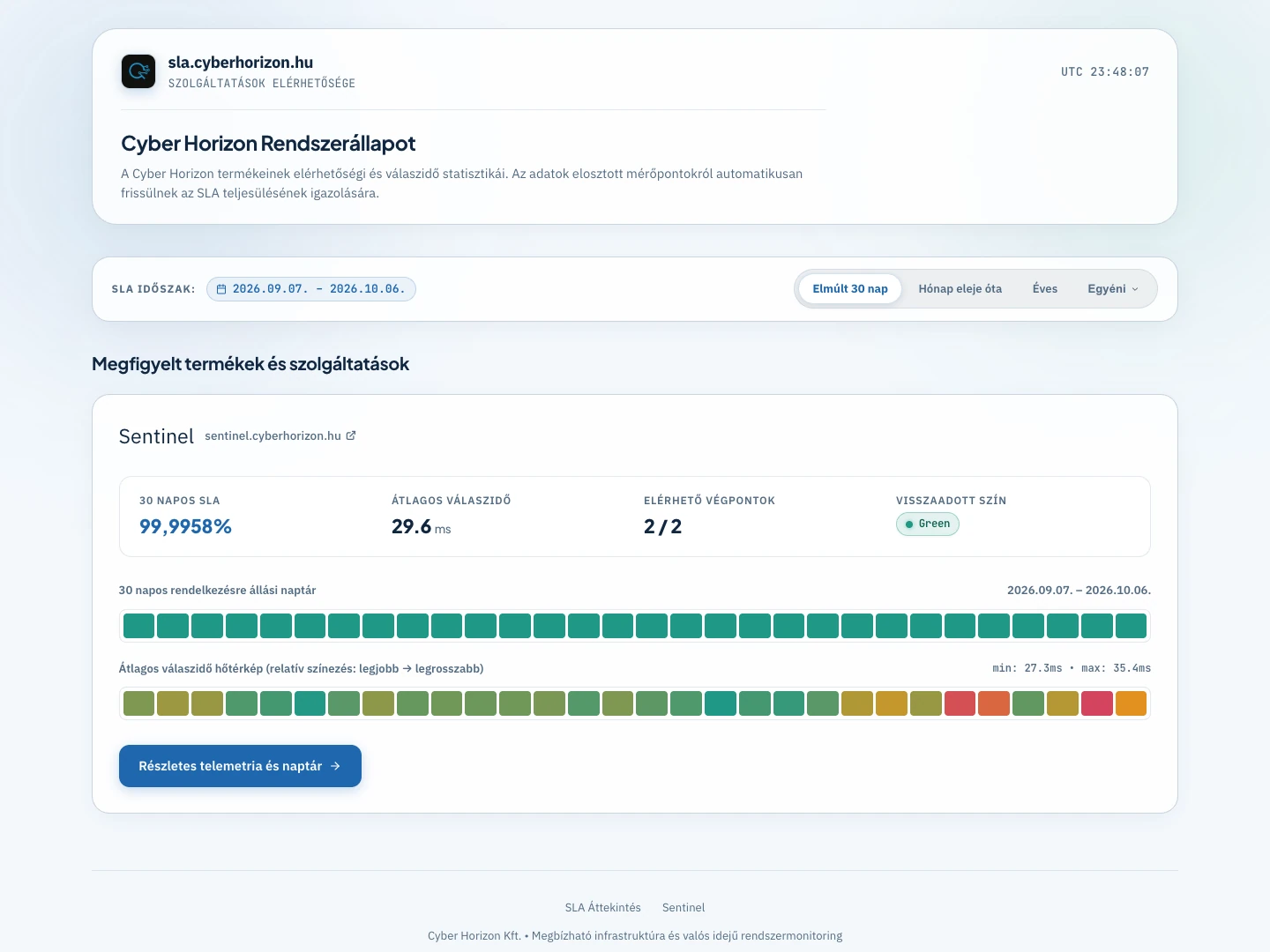This screenshot has height=952, width=1270.
Task: Switch to the Éves period
Action: [x=1045, y=289]
